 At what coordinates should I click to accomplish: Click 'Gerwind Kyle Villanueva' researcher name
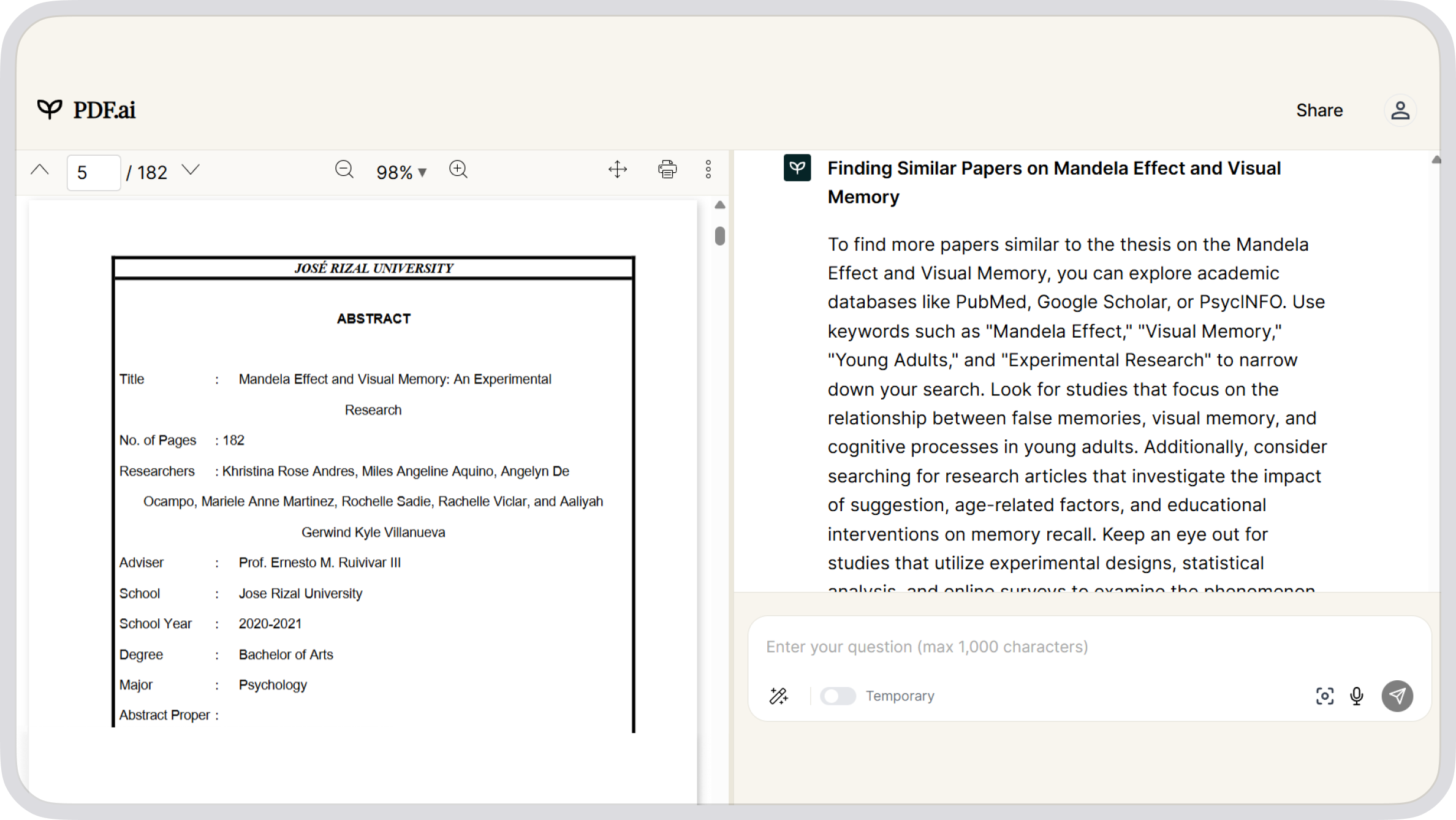pyautogui.click(x=373, y=533)
